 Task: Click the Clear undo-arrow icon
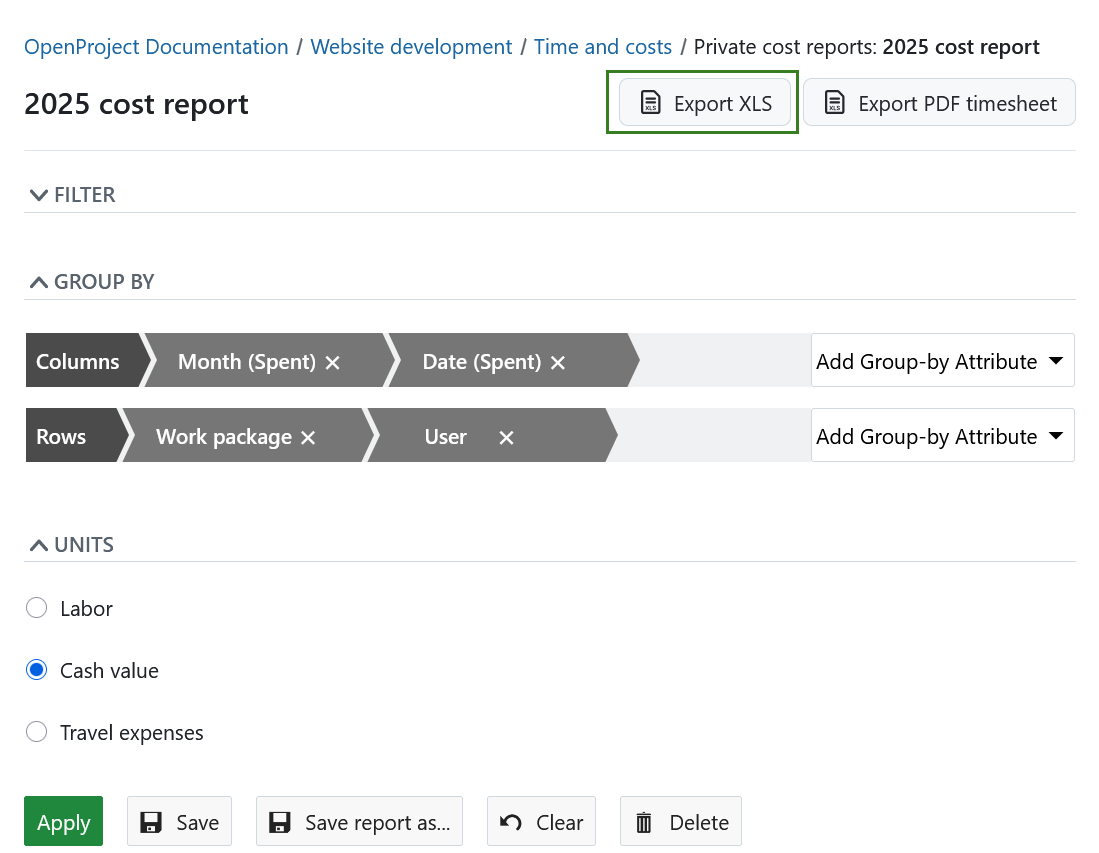coord(510,821)
